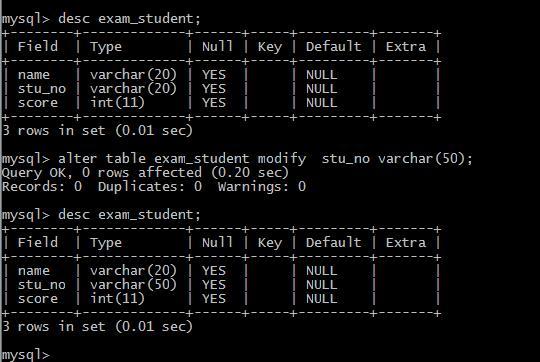This screenshot has height=362, width=540.
Task: Click the Field header in first table
Action: click(x=38, y=46)
